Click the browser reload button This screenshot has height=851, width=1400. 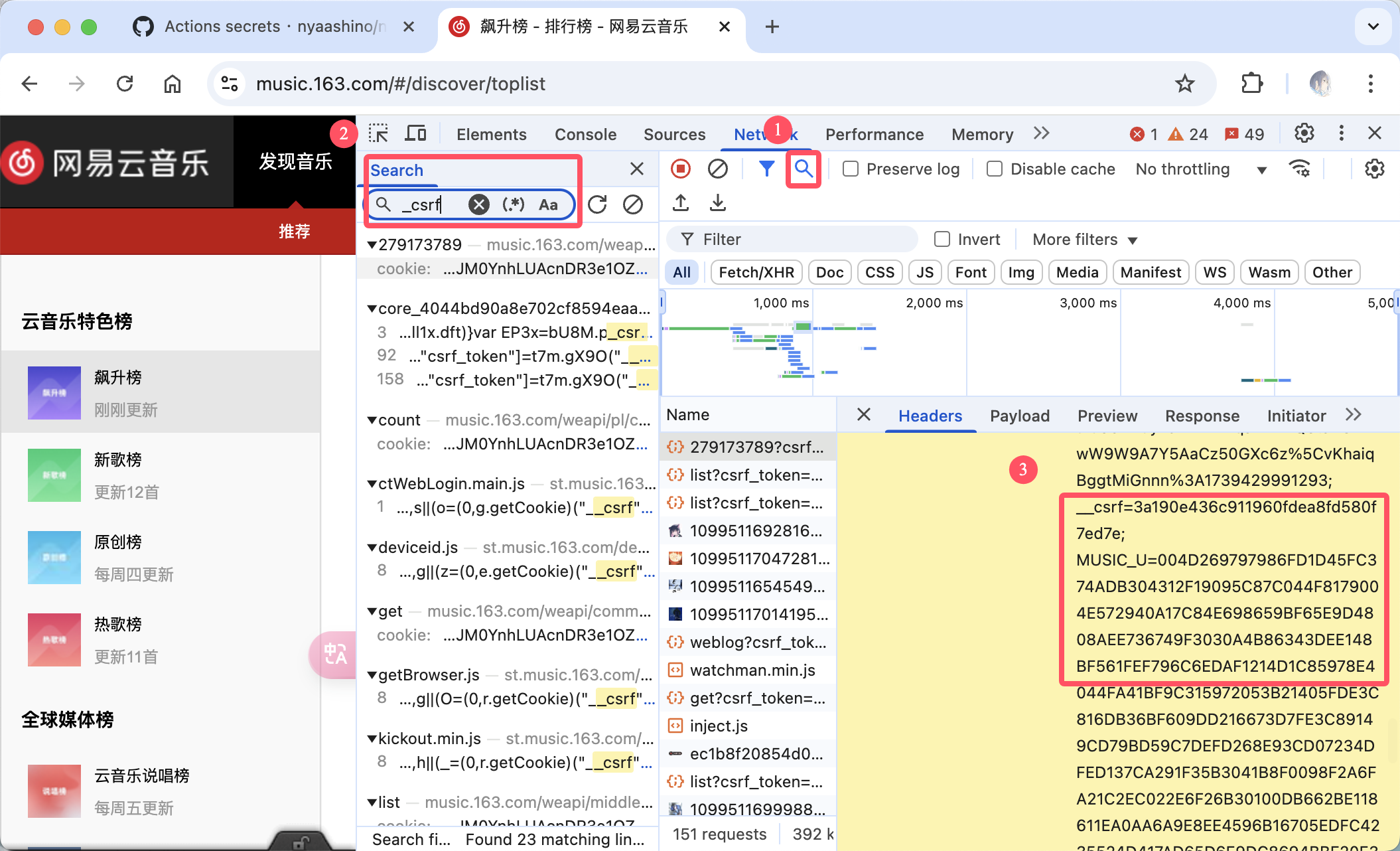(125, 84)
